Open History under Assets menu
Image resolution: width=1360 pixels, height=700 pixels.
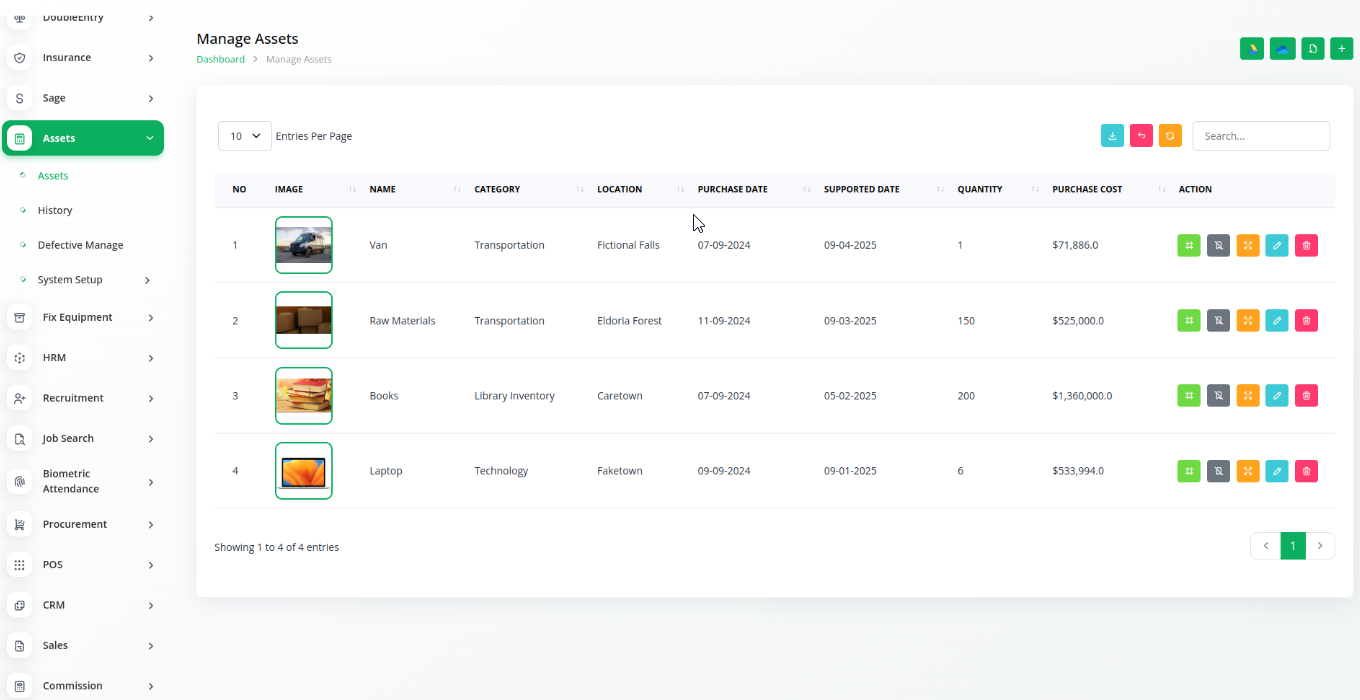[x=55, y=211]
